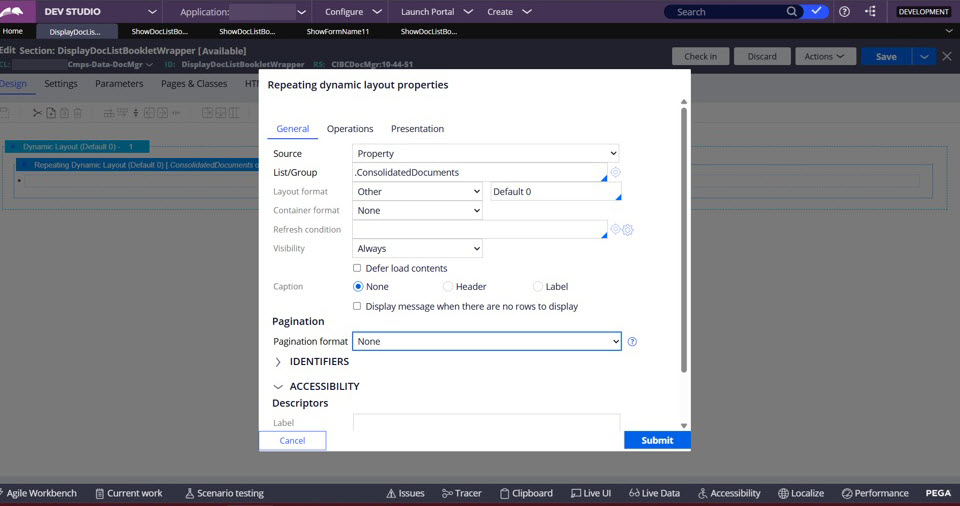Image resolution: width=960 pixels, height=506 pixels.
Task: Collapse the ACCESSIBILITY section
Action: coord(277,387)
